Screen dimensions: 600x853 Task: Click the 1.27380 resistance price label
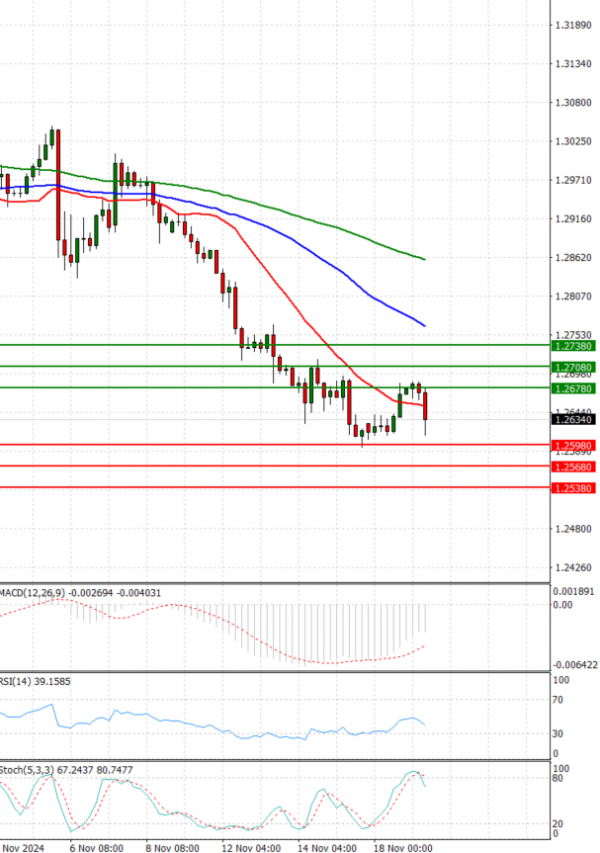coord(573,346)
